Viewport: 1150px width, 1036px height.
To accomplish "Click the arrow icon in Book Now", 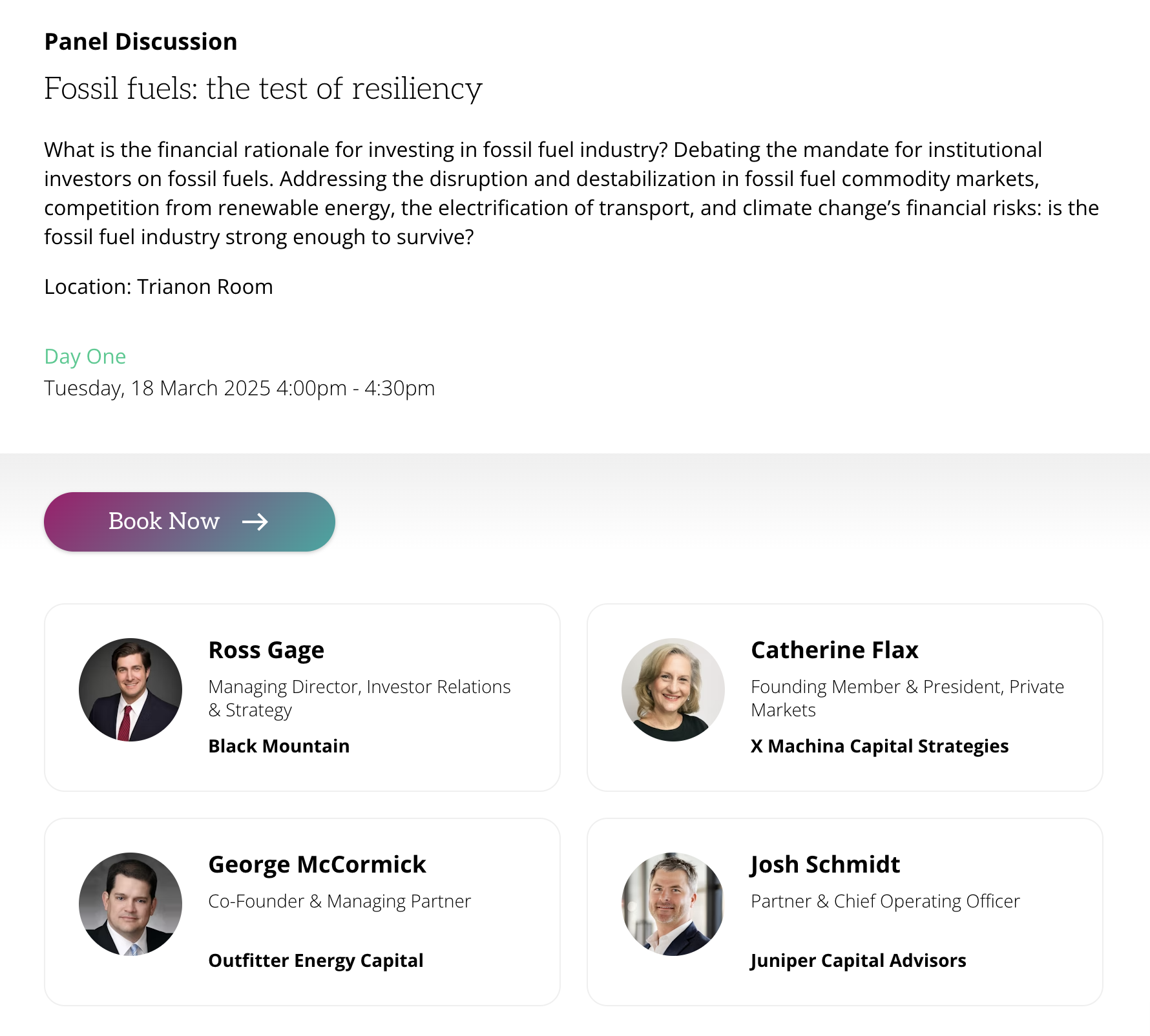I will click(x=255, y=522).
